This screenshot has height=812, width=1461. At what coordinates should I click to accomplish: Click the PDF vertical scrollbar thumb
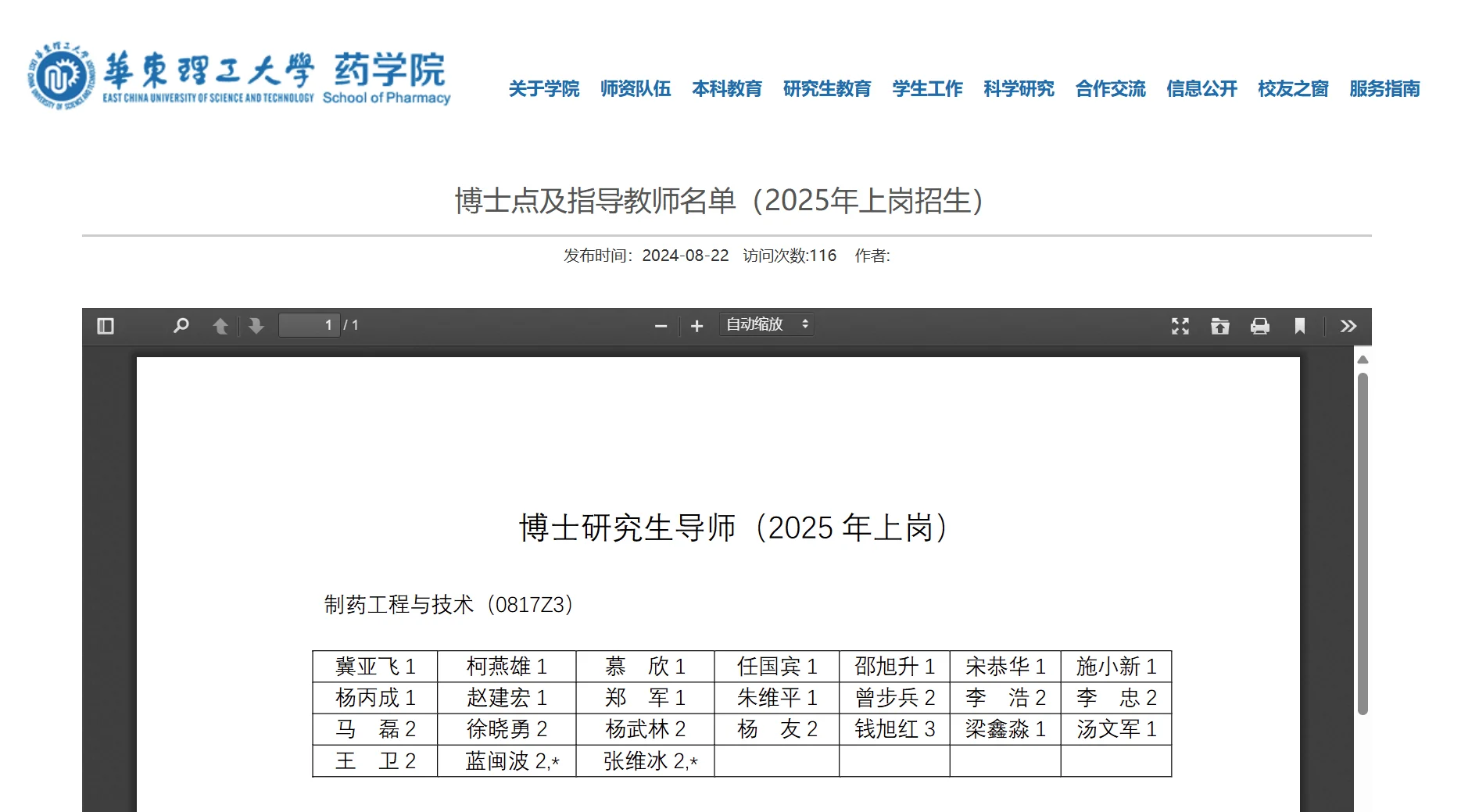point(1363,544)
